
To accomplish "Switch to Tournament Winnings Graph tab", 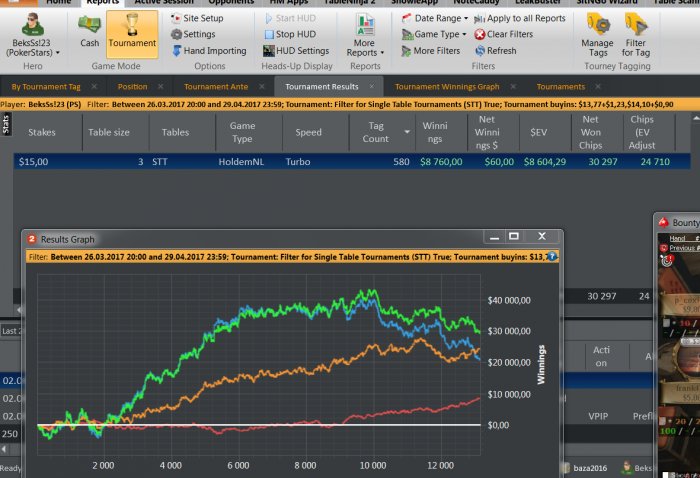I will (446, 87).
